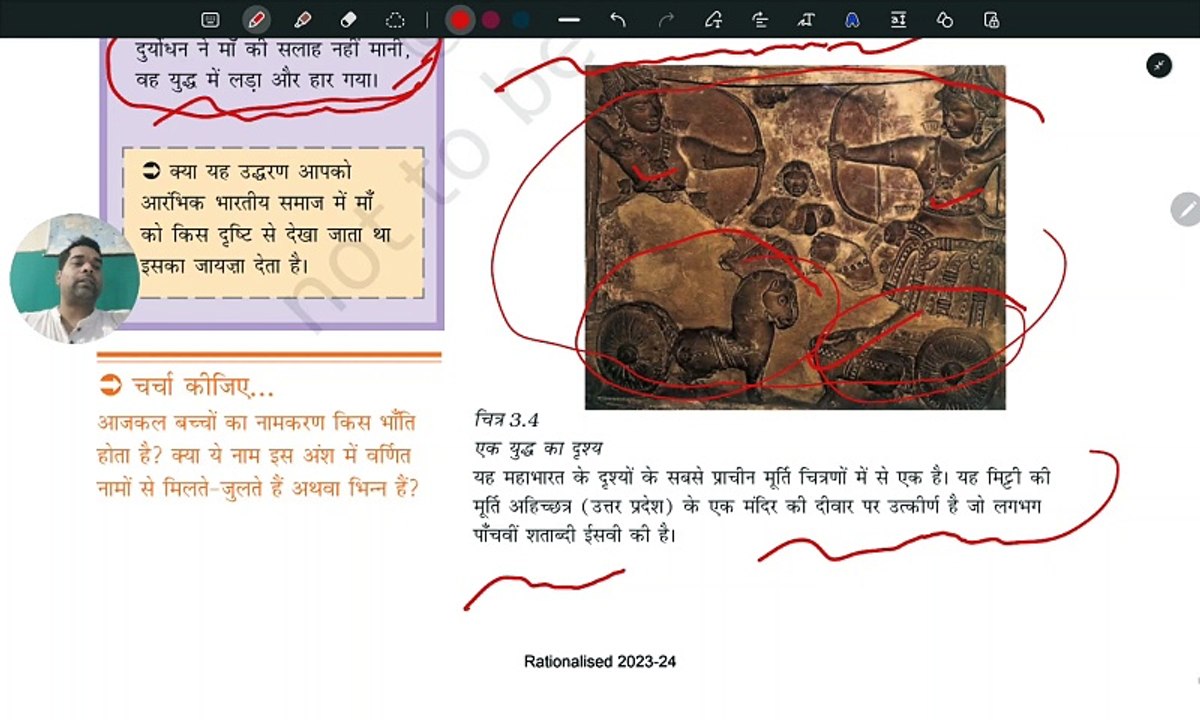Choose the red ink color
The width and height of the screenshot is (1200, 720).
460,19
